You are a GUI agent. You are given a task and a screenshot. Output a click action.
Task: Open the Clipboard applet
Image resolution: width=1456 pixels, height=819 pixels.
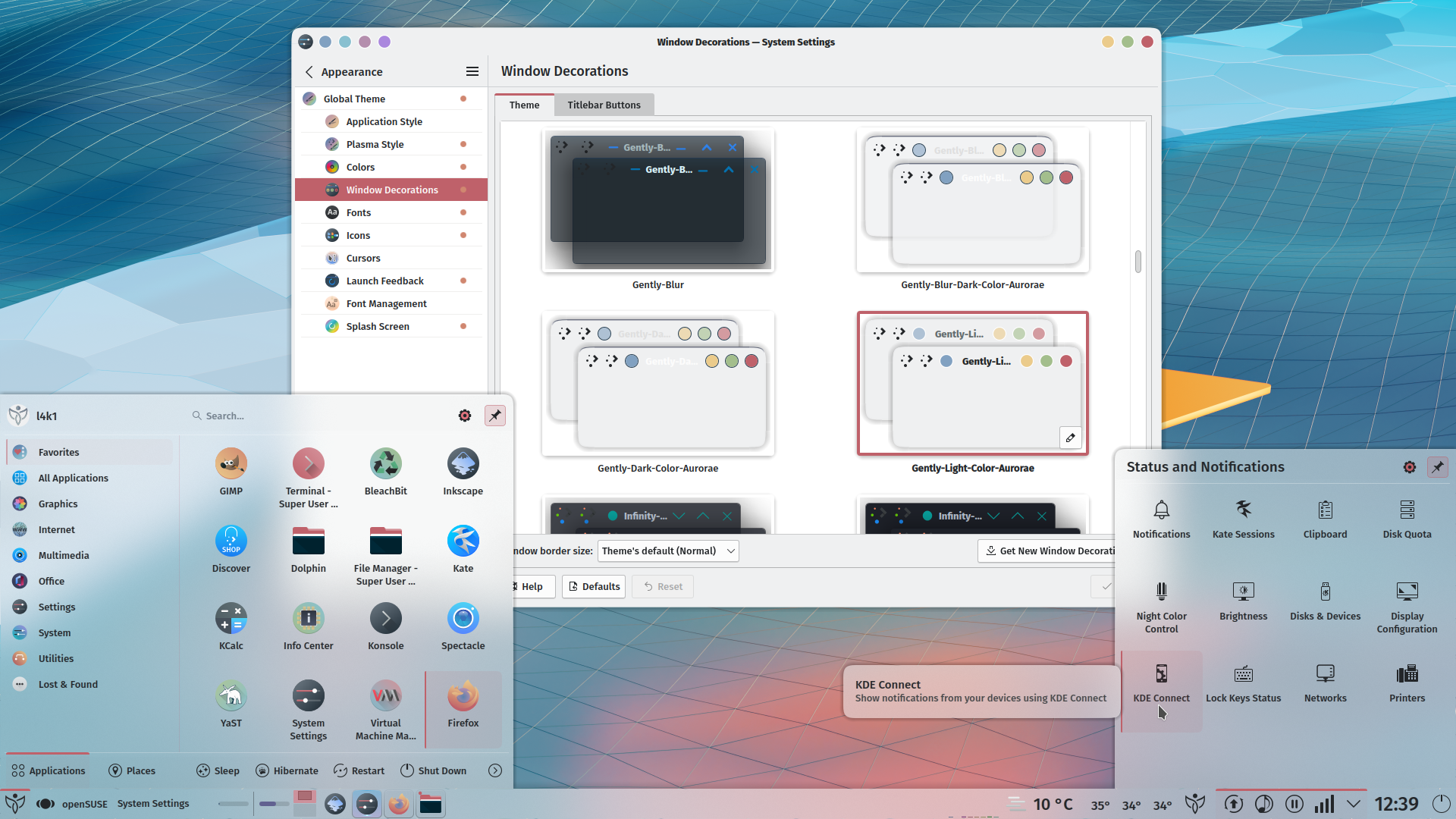[1325, 519]
